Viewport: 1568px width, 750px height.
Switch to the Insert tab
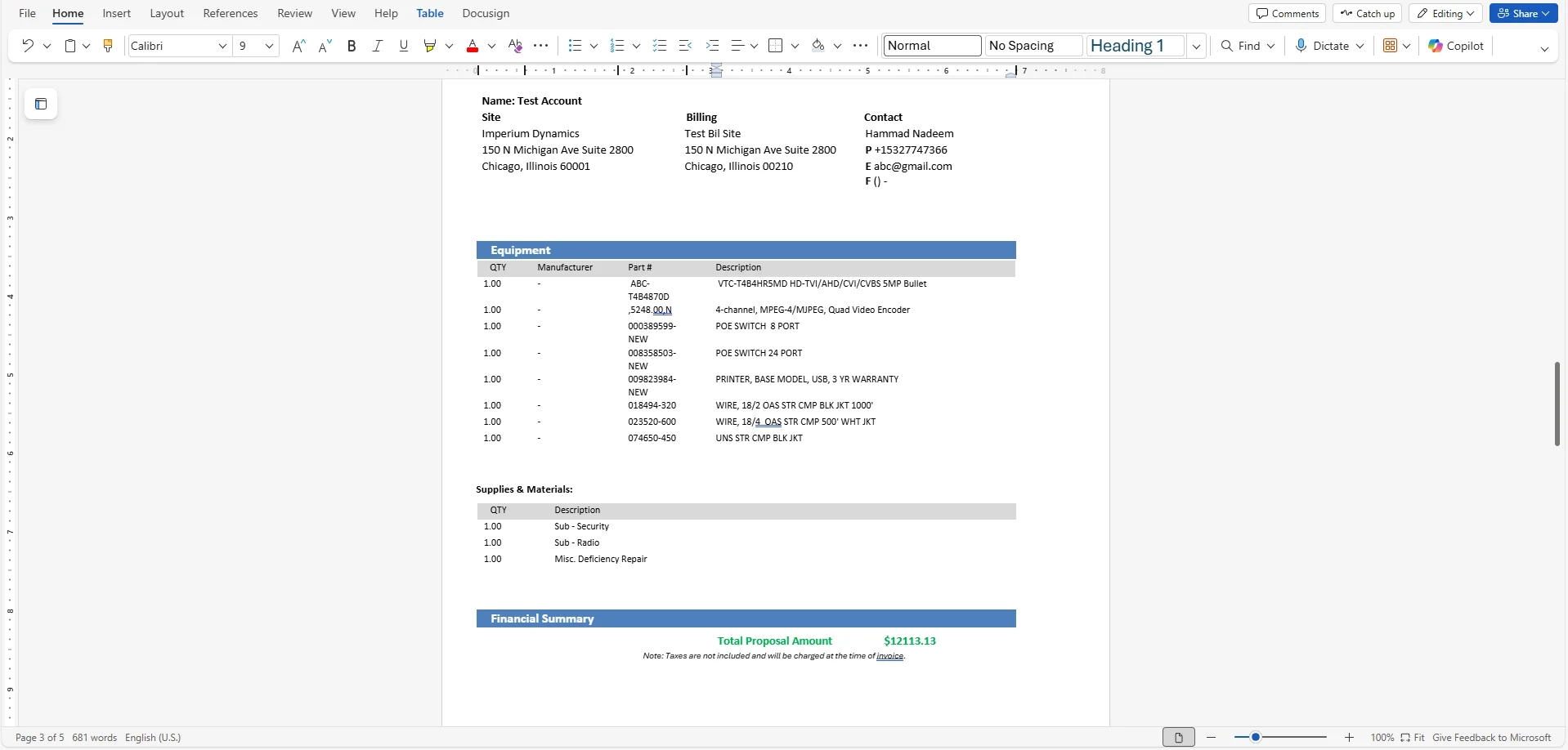point(116,13)
